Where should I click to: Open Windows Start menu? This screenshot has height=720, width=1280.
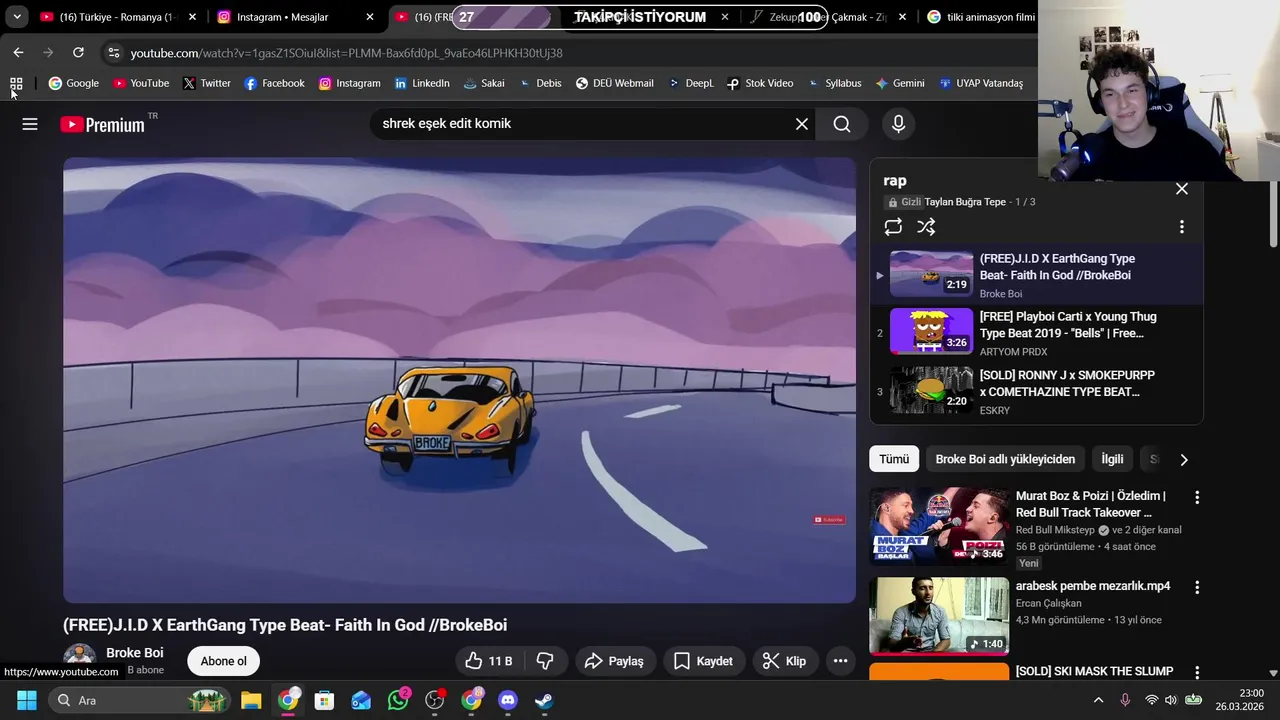[27, 700]
